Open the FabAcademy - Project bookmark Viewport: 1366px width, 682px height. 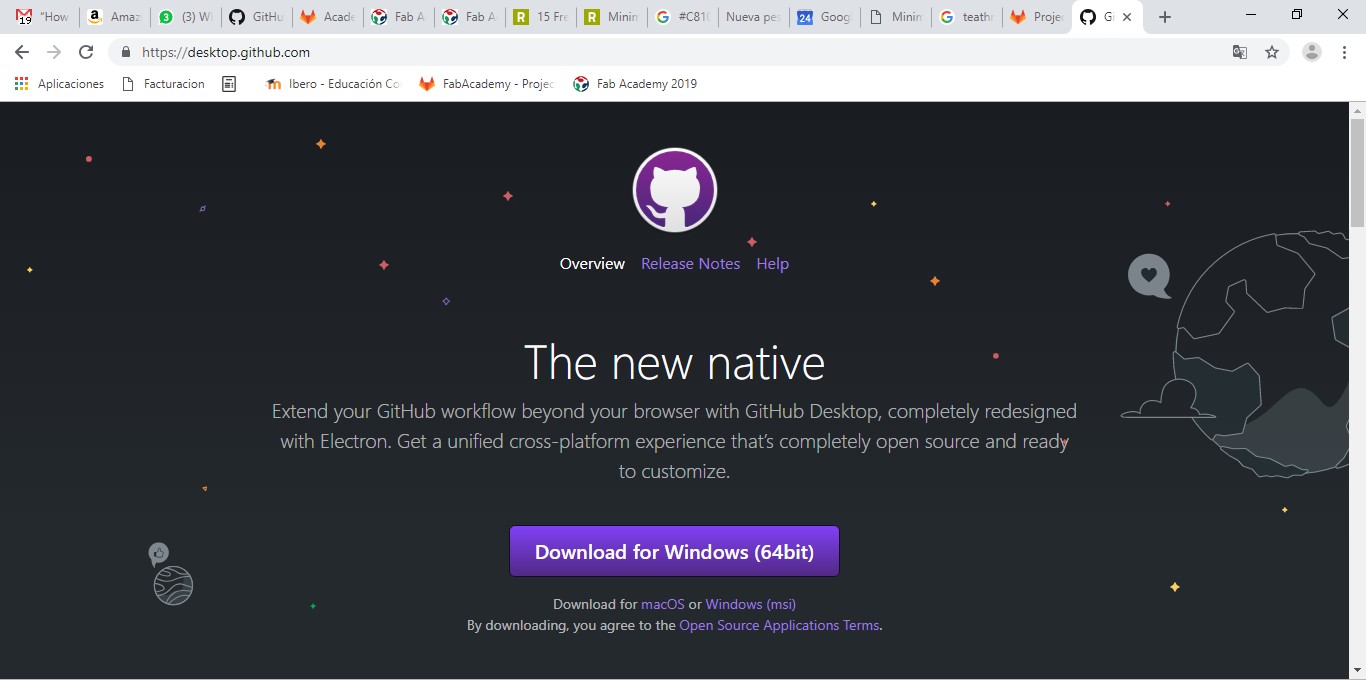[x=486, y=84]
